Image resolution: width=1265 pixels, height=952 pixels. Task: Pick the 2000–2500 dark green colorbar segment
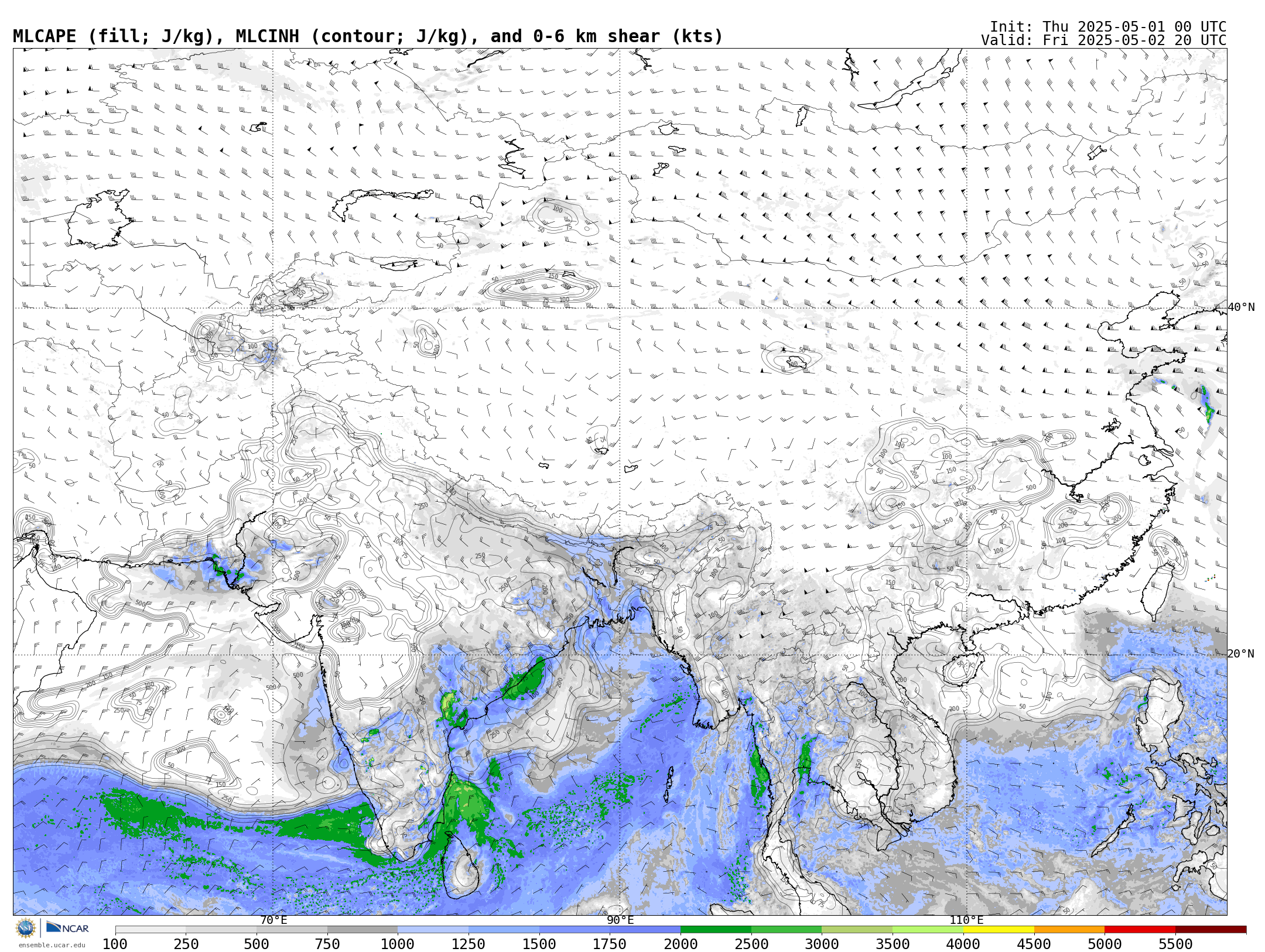(x=716, y=929)
